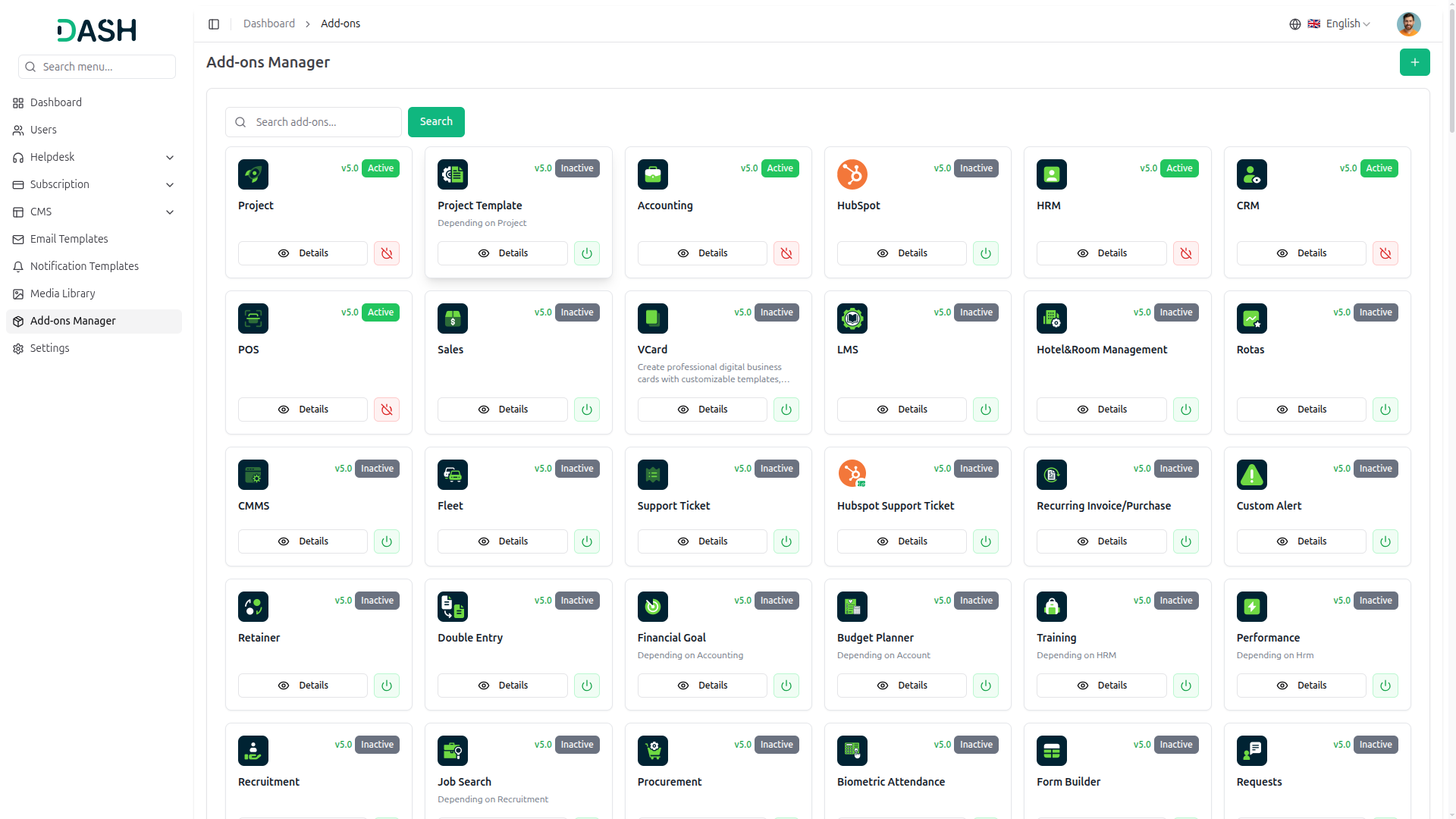
Task: Click the Training add-on icon
Action: tap(1051, 607)
